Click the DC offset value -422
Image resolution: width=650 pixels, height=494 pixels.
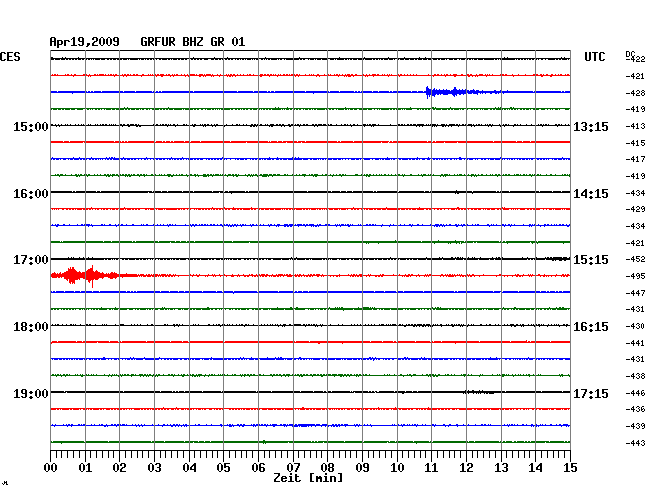[x=636, y=59]
